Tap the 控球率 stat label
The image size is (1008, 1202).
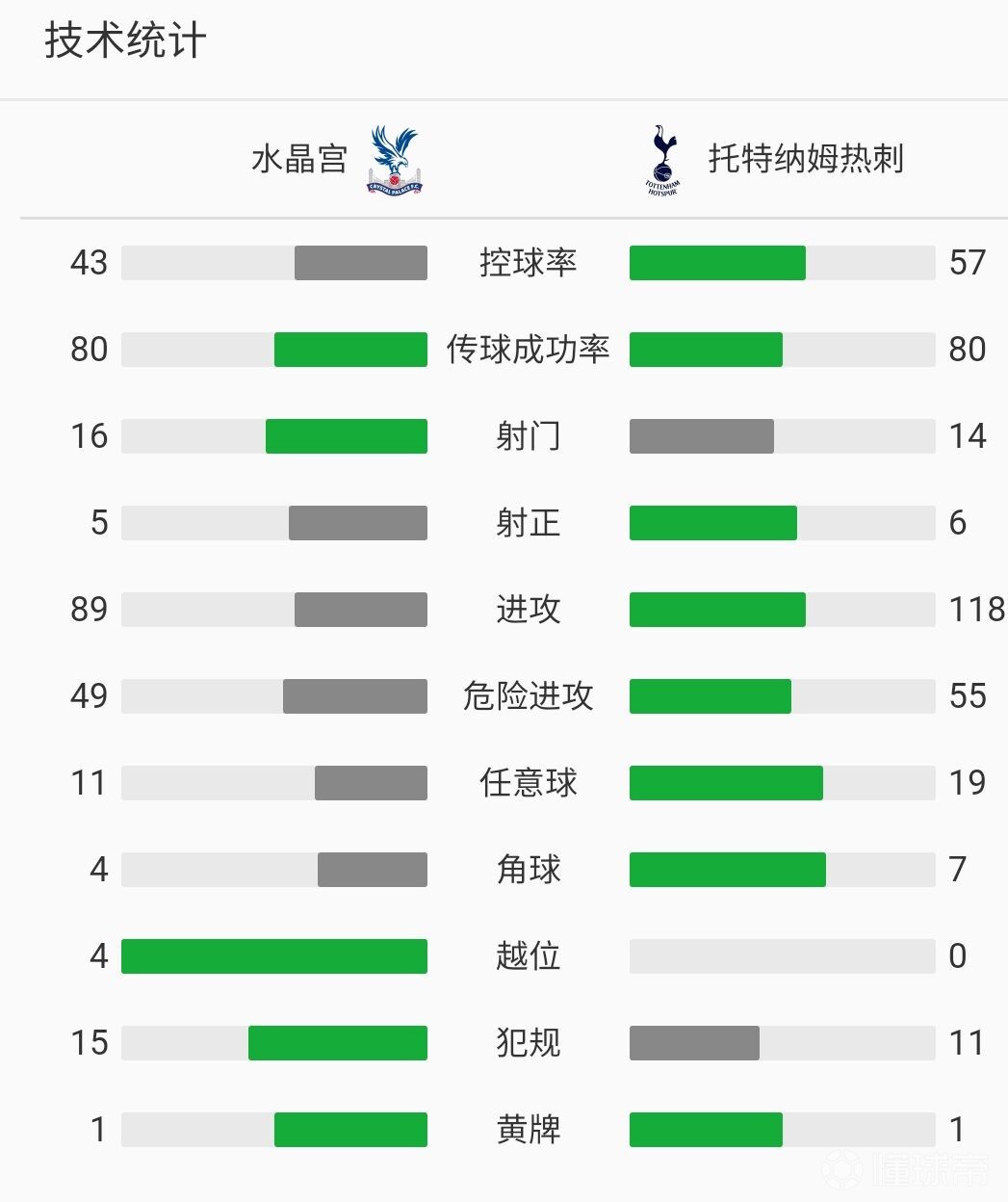(528, 262)
